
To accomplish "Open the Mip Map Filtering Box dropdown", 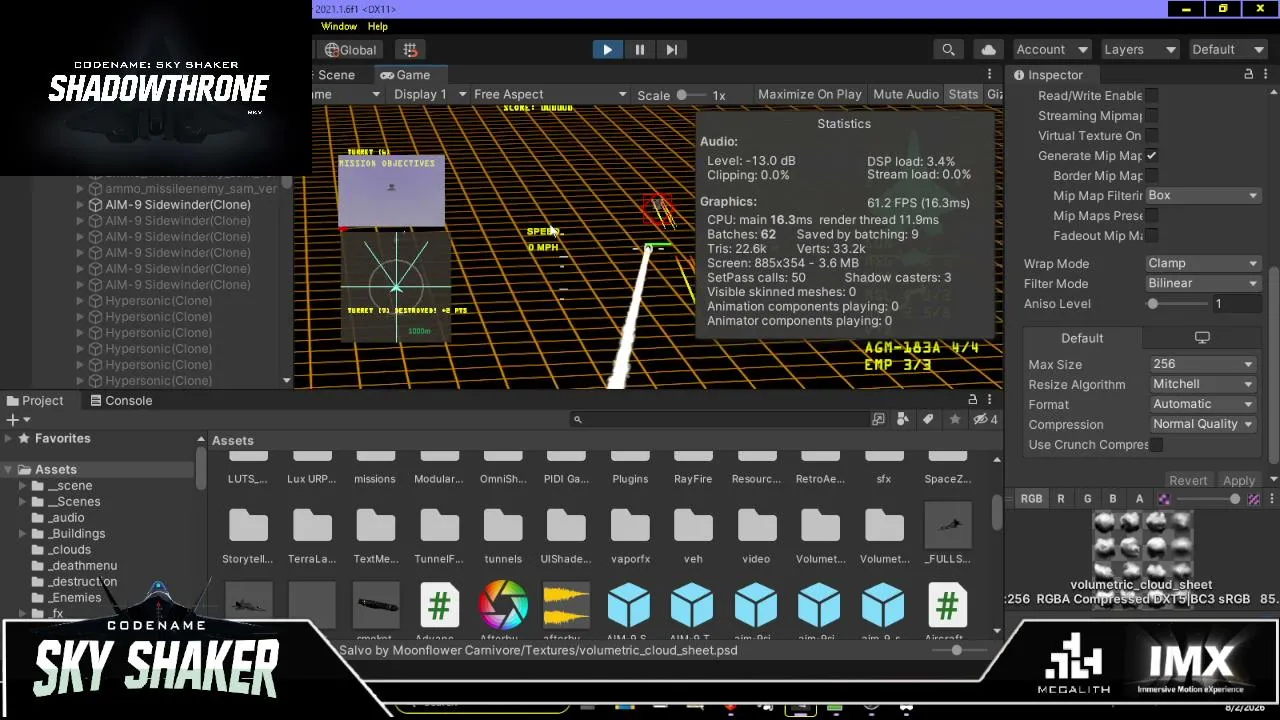I will tap(1203, 195).
